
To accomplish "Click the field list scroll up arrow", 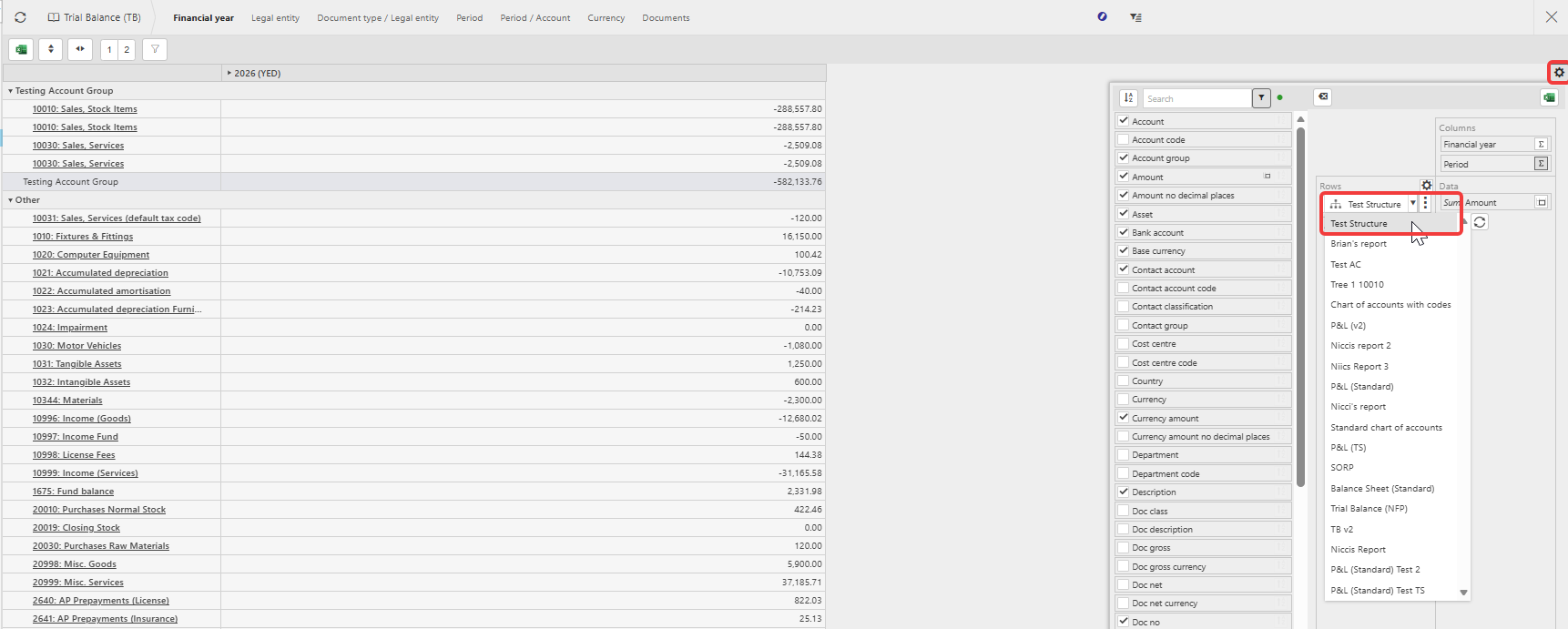I will [1300, 119].
